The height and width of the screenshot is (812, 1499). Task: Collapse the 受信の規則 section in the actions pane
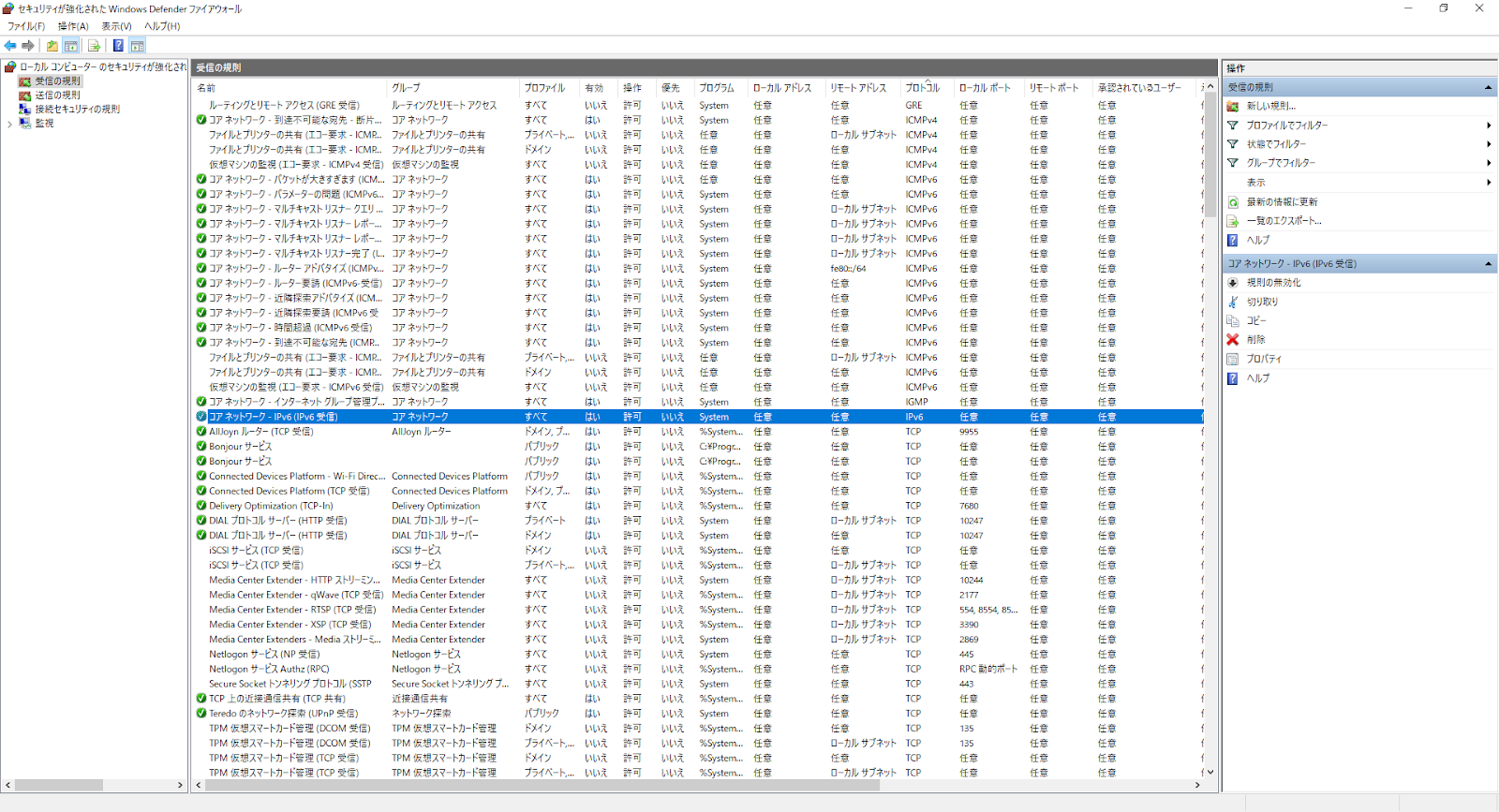tap(1488, 87)
